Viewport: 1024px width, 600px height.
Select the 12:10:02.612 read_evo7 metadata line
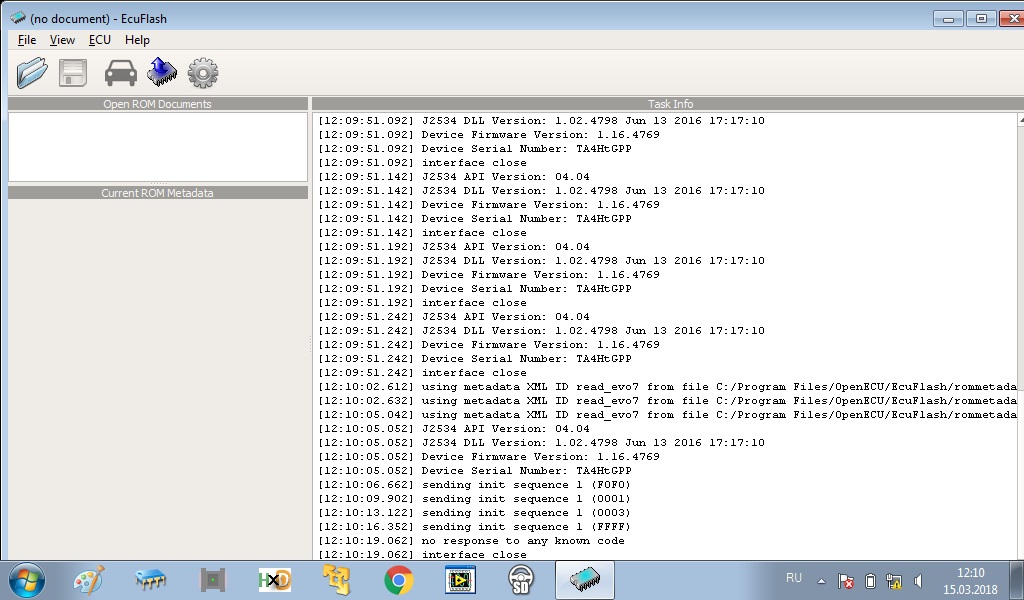point(667,387)
